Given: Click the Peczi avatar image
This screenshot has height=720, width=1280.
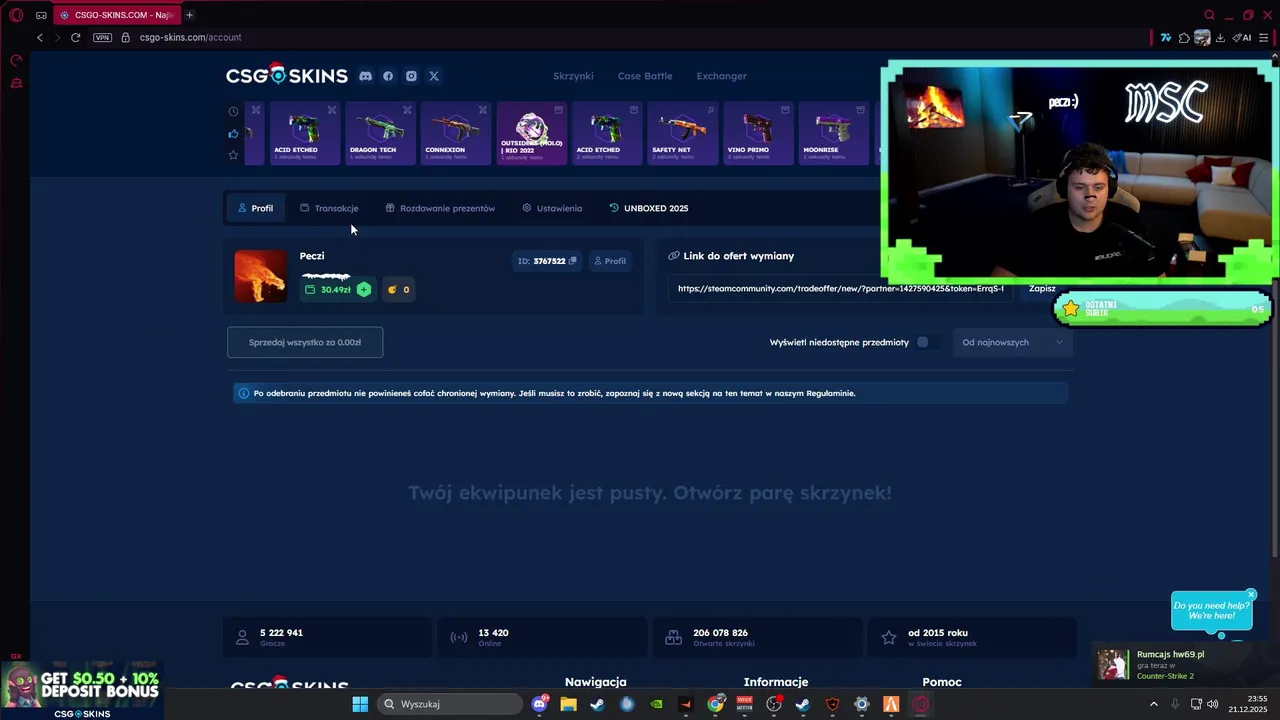Looking at the screenshot, I should (x=260, y=276).
